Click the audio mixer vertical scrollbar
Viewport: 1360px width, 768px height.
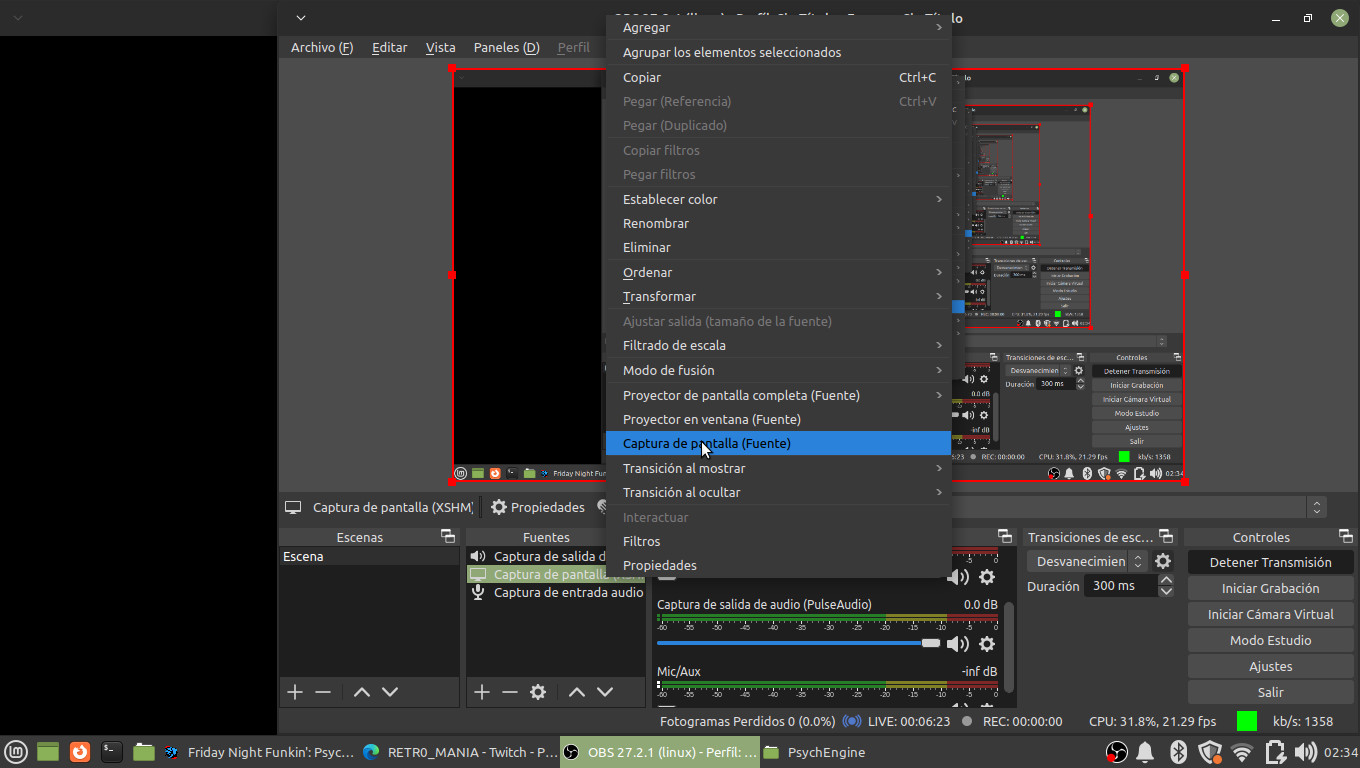tap(1009, 648)
